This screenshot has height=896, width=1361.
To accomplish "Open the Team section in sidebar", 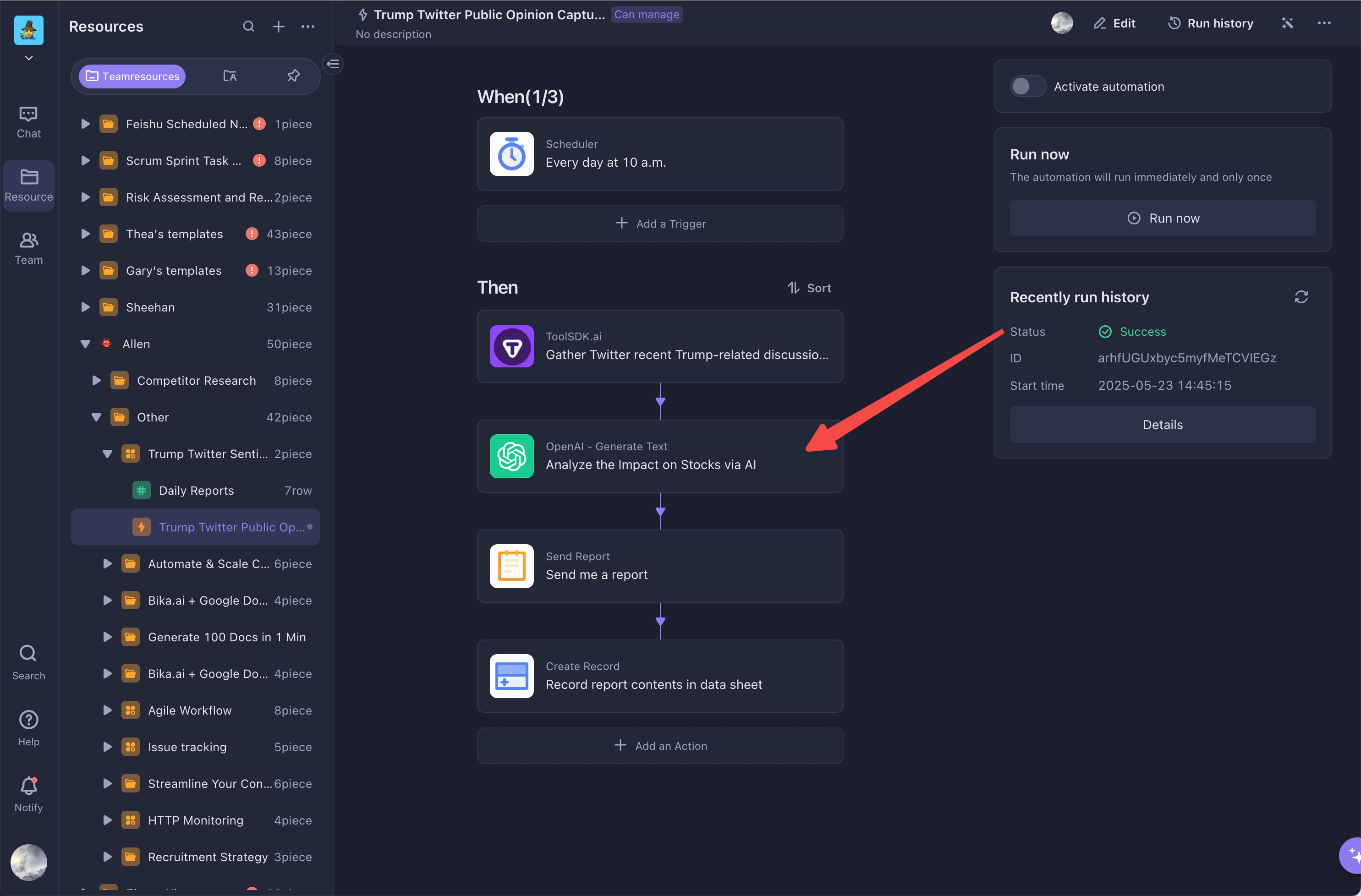I will (28, 248).
